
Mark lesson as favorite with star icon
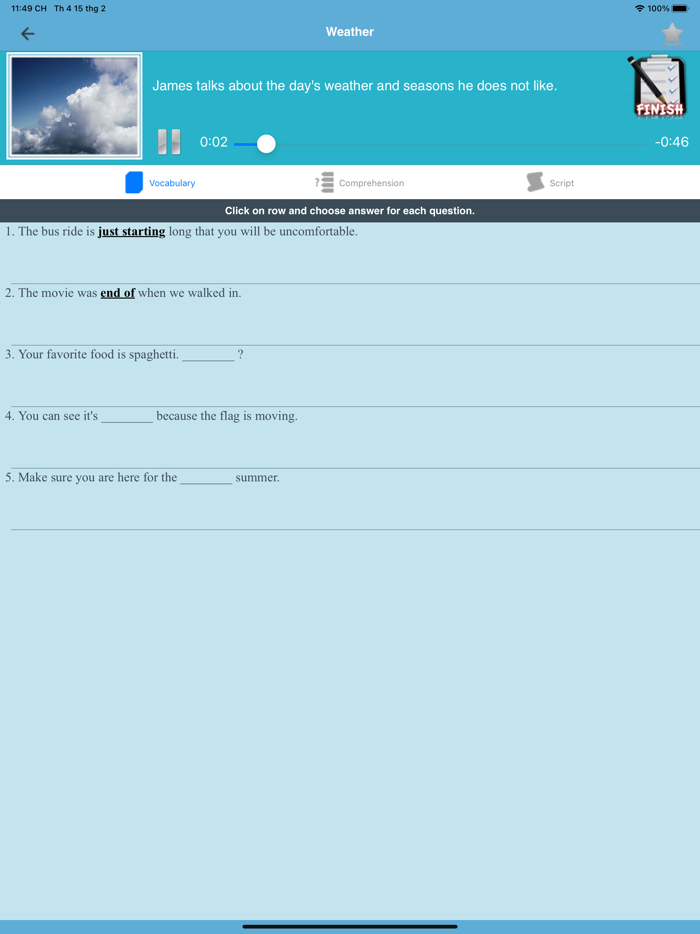(x=672, y=33)
